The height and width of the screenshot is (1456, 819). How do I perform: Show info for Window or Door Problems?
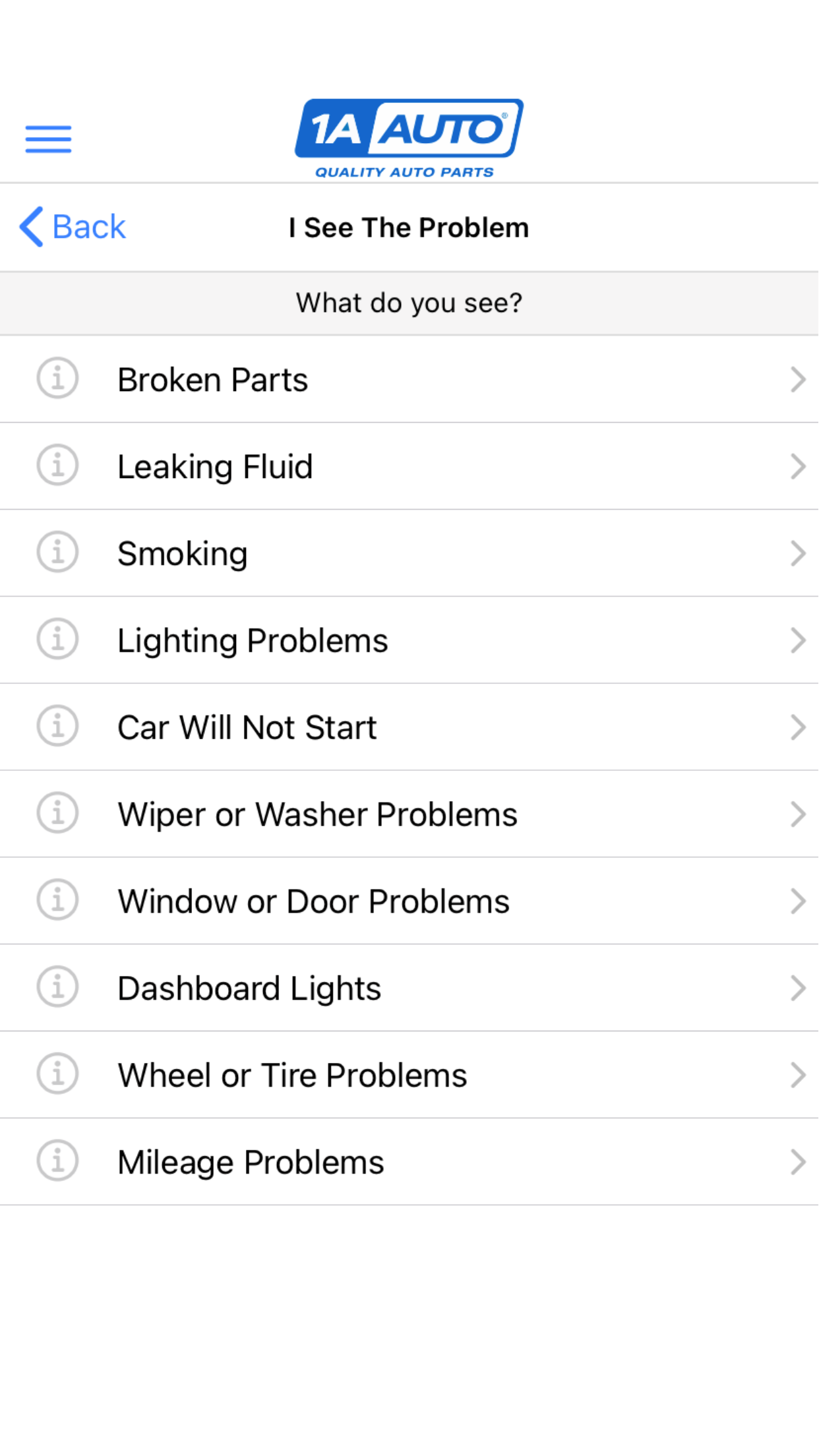pos(57,900)
